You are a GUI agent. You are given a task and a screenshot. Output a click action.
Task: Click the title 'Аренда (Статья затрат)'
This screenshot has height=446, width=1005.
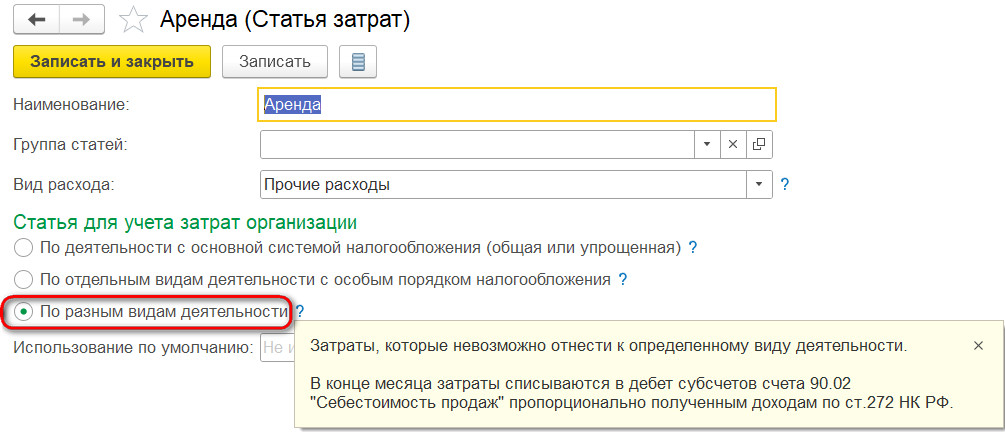tap(285, 21)
